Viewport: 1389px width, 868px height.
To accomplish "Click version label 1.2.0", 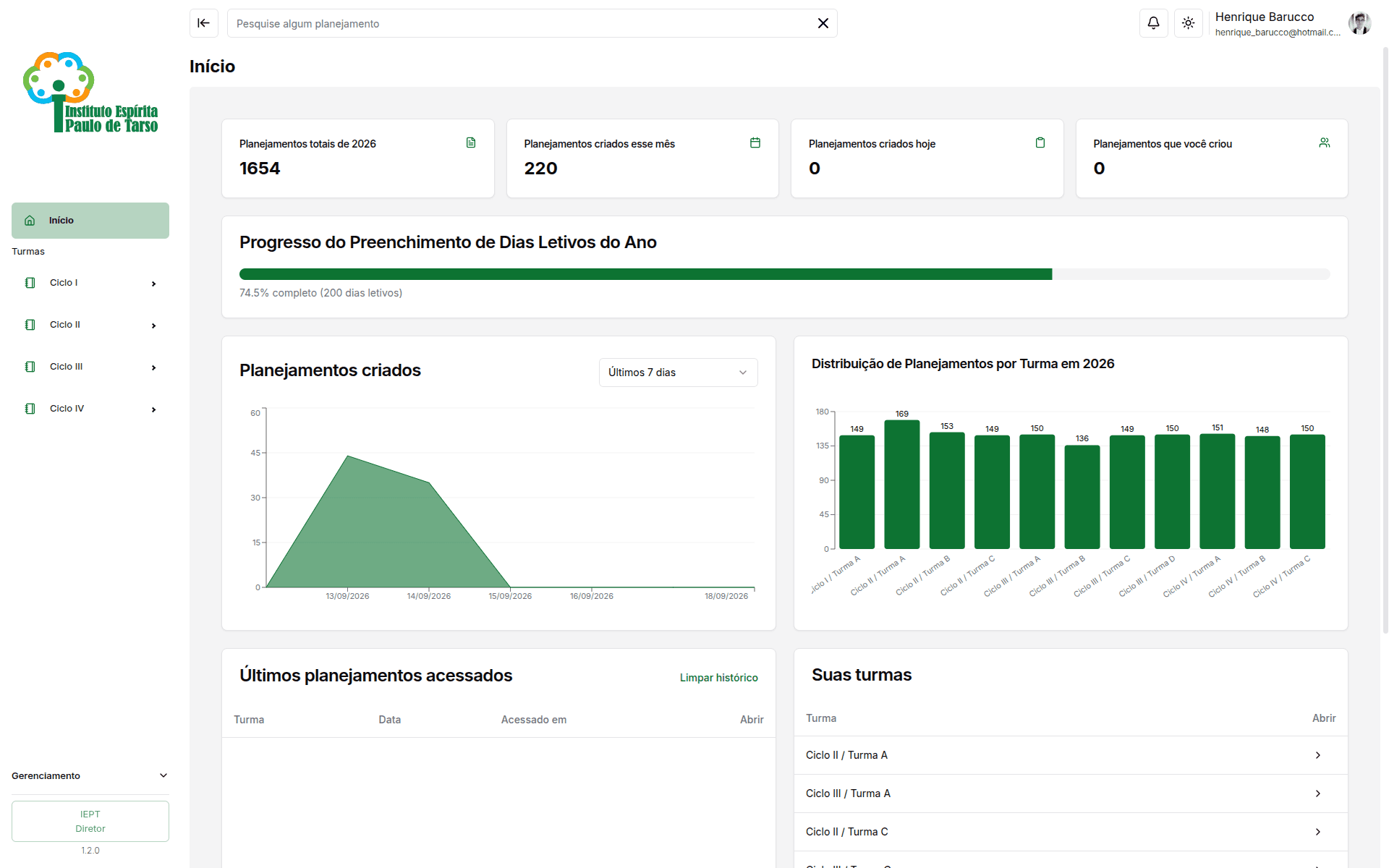I will 90,851.
